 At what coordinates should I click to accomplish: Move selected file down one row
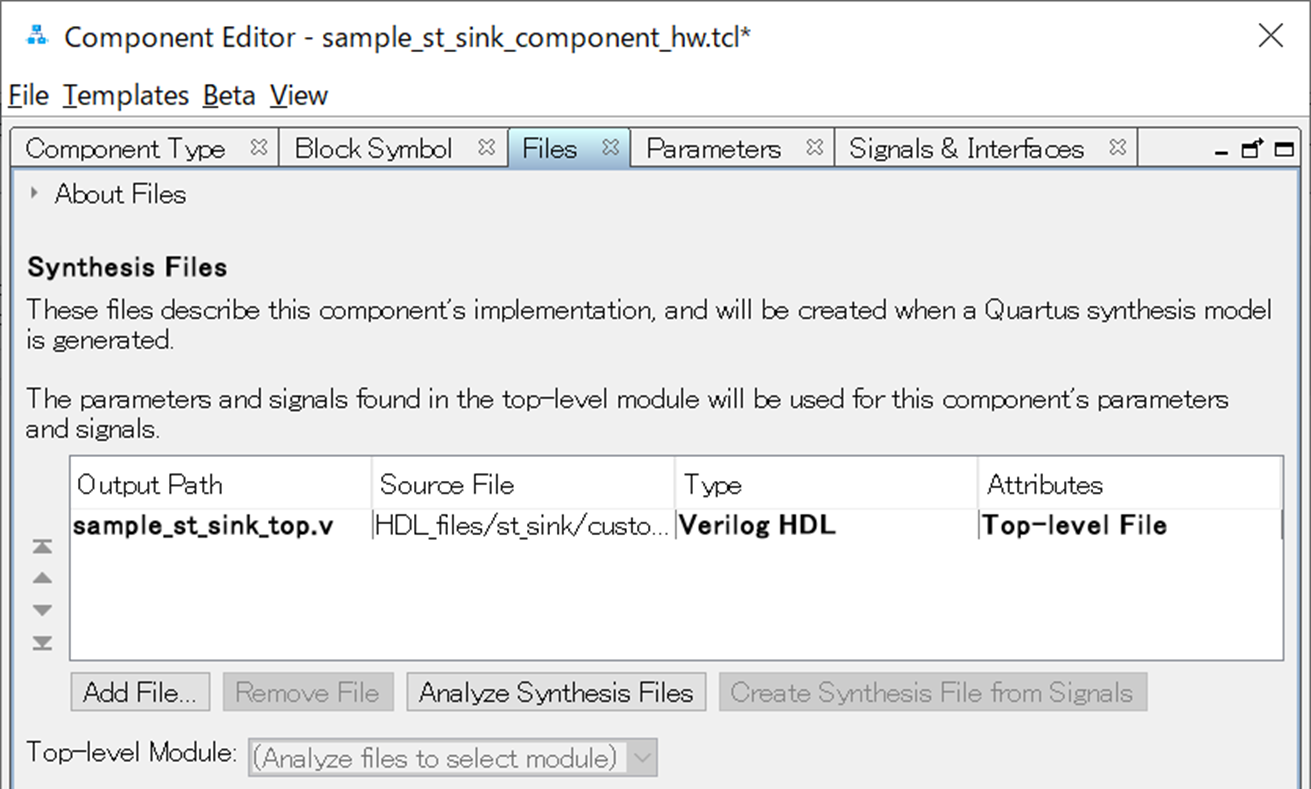[x=42, y=610]
